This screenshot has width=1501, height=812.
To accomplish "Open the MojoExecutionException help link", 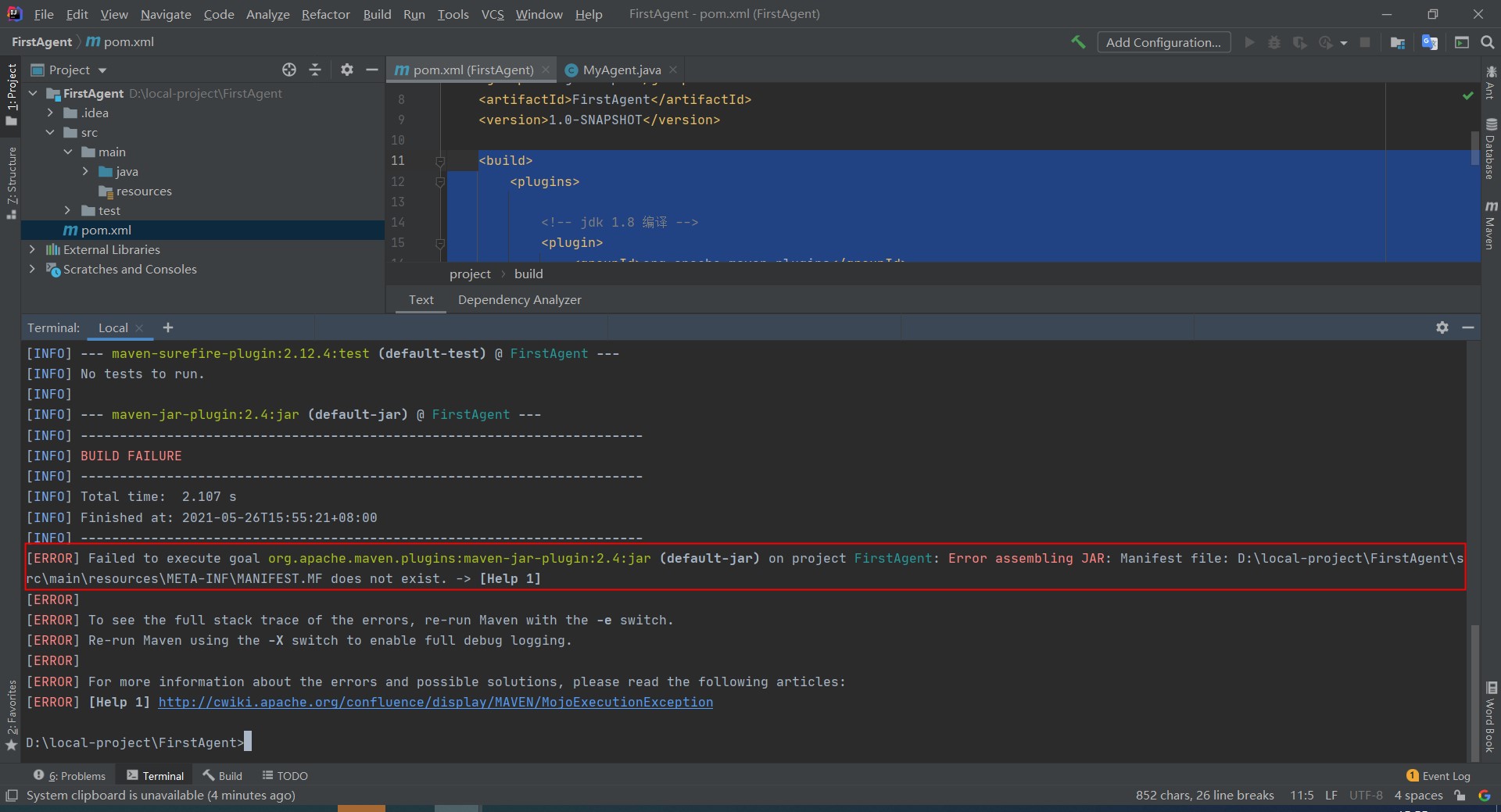I will [x=435, y=702].
